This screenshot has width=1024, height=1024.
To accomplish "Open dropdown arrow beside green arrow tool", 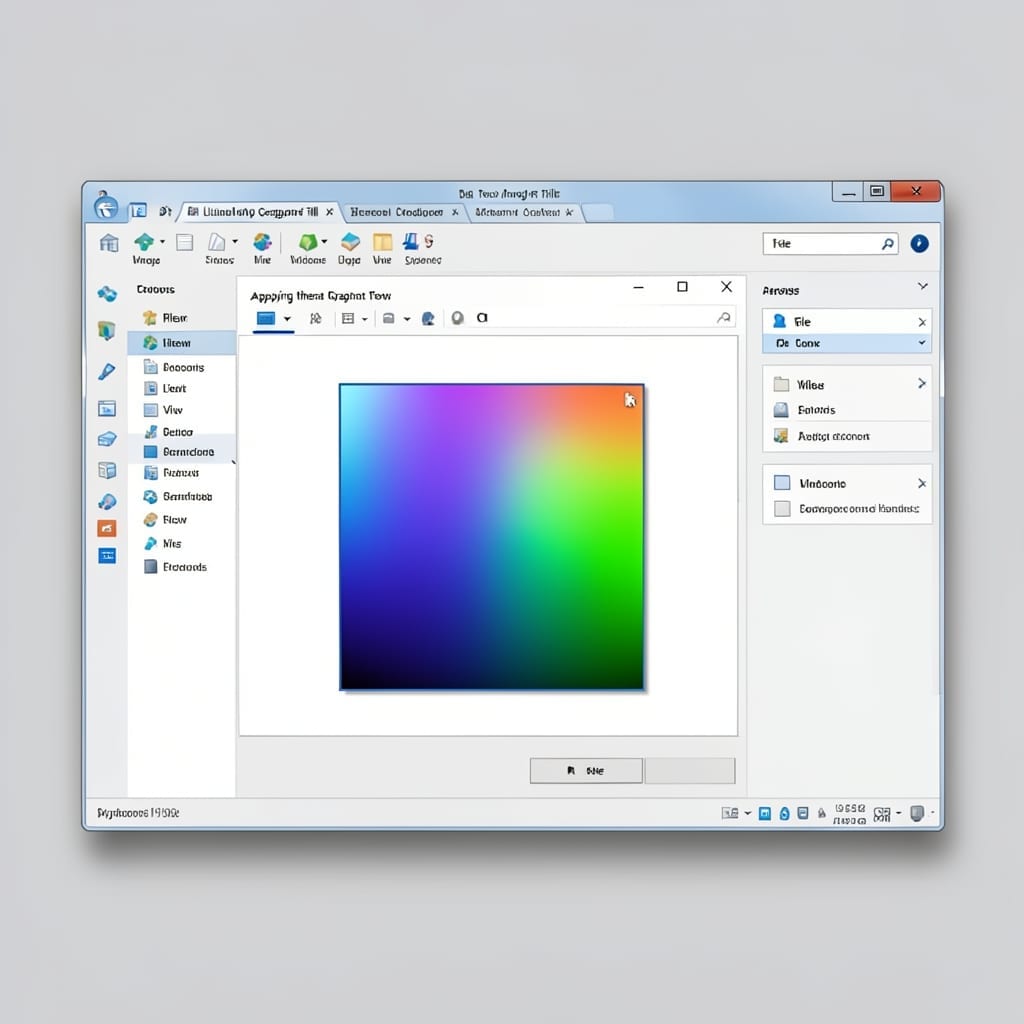I will click(x=162, y=242).
